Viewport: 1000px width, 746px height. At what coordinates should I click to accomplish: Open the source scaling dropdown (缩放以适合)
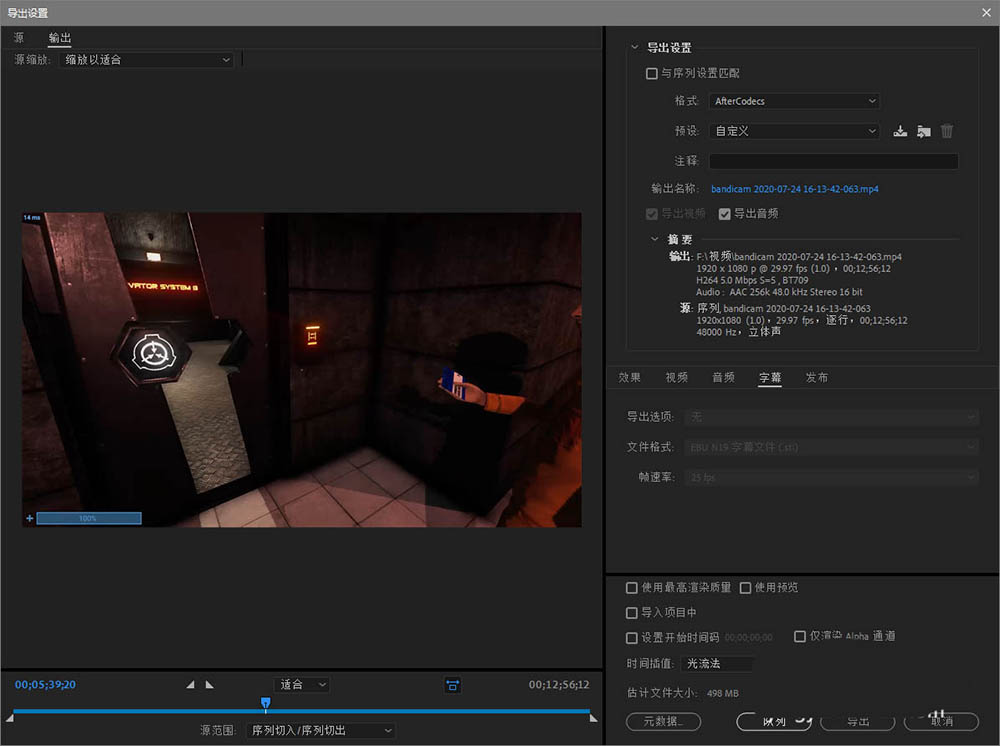pos(147,60)
